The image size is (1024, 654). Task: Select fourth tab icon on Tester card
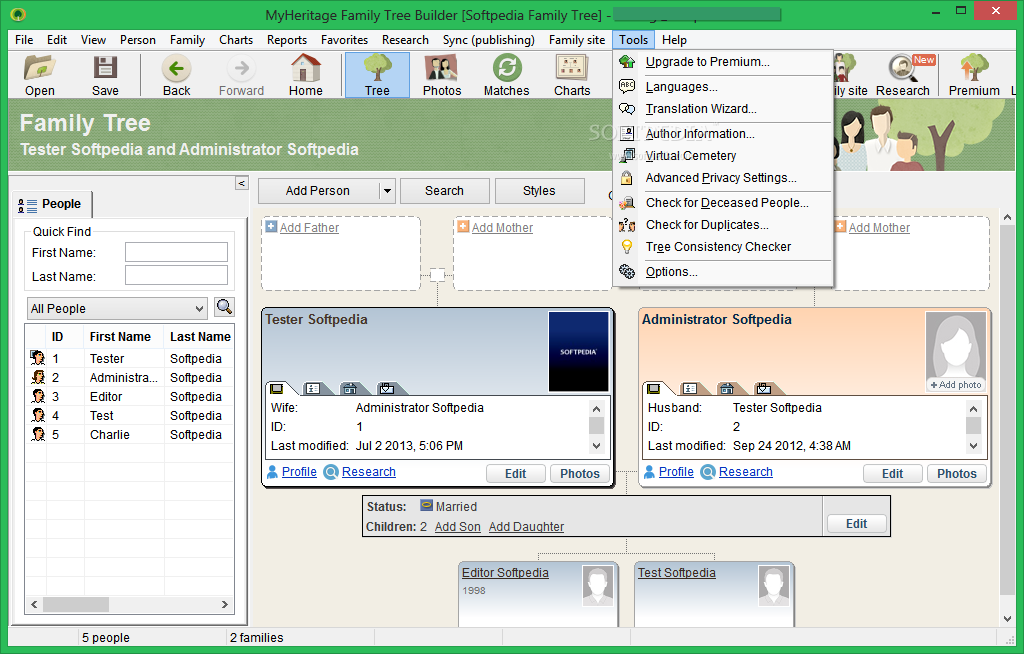pyautogui.click(x=387, y=389)
